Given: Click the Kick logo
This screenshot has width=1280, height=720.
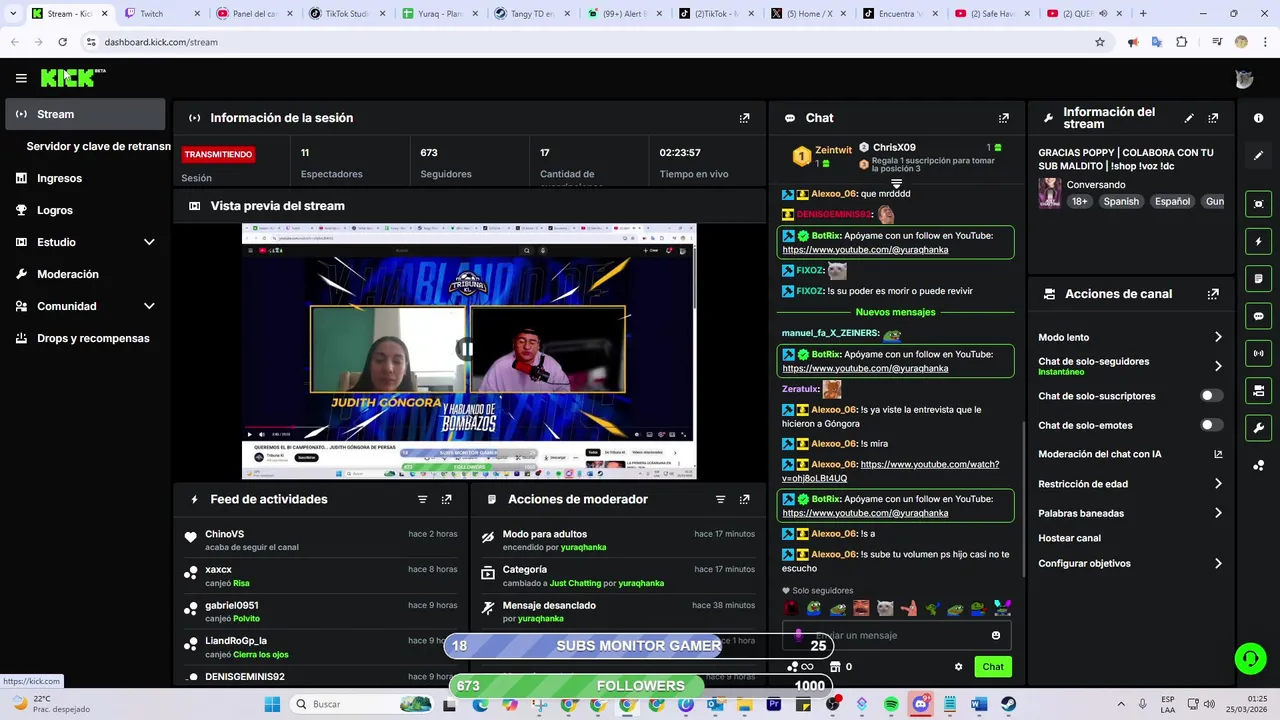Looking at the screenshot, I should coord(73,78).
